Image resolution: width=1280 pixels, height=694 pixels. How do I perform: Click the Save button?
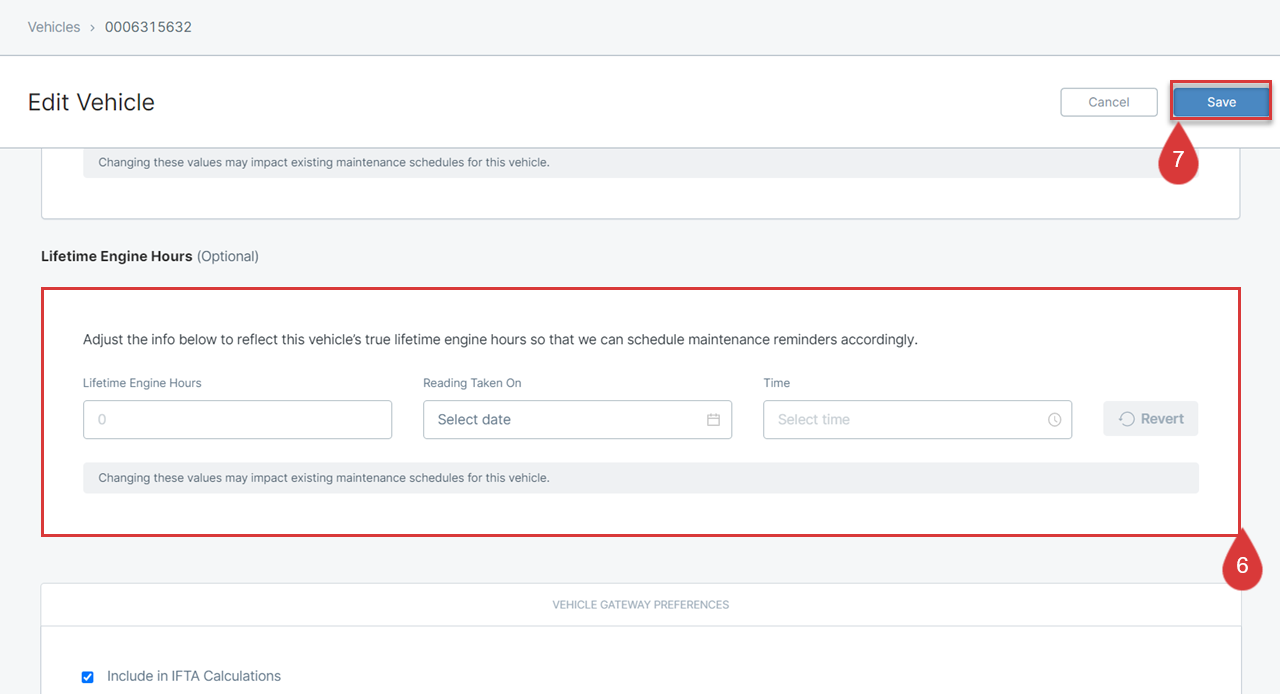(x=1221, y=102)
